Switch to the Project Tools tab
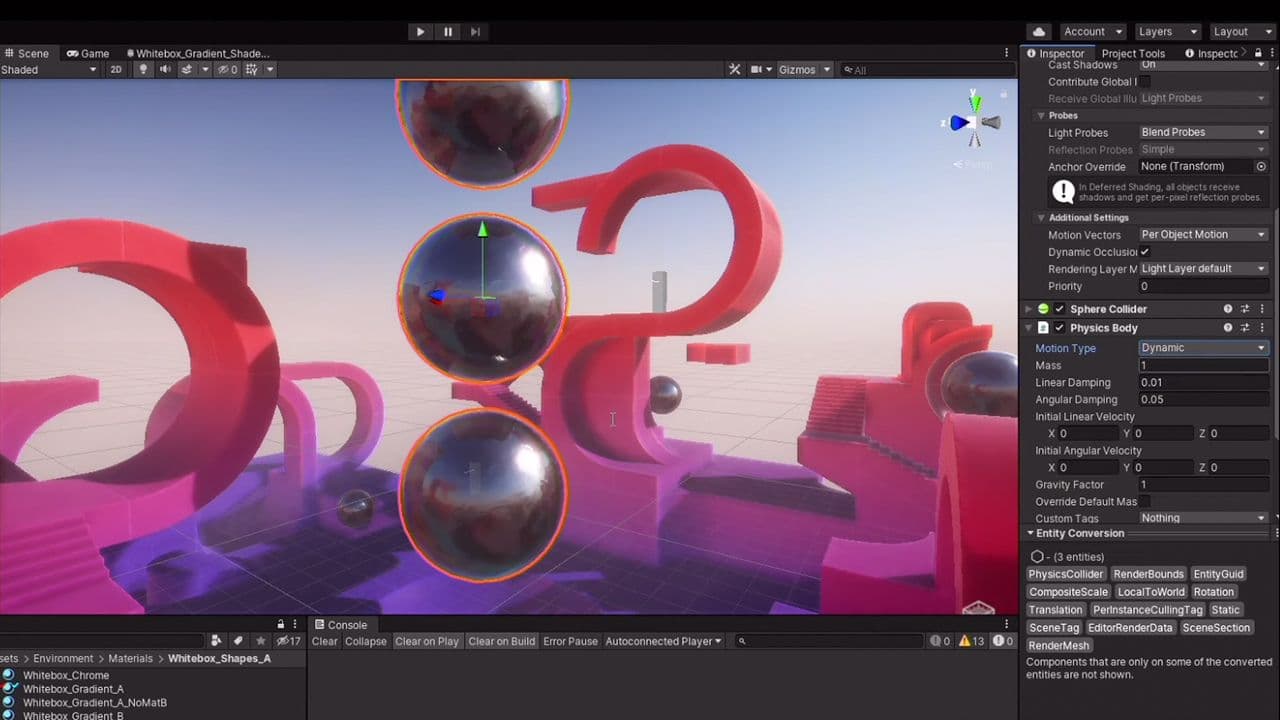1280x720 pixels. (1133, 54)
